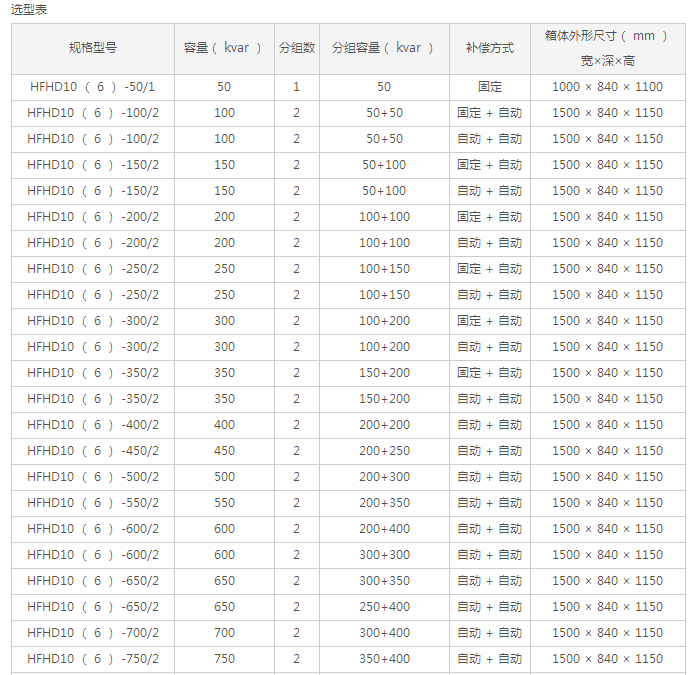Click capacity 650 in the 300+350 row
Viewport: 691px width, 675px height.
click(x=224, y=581)
